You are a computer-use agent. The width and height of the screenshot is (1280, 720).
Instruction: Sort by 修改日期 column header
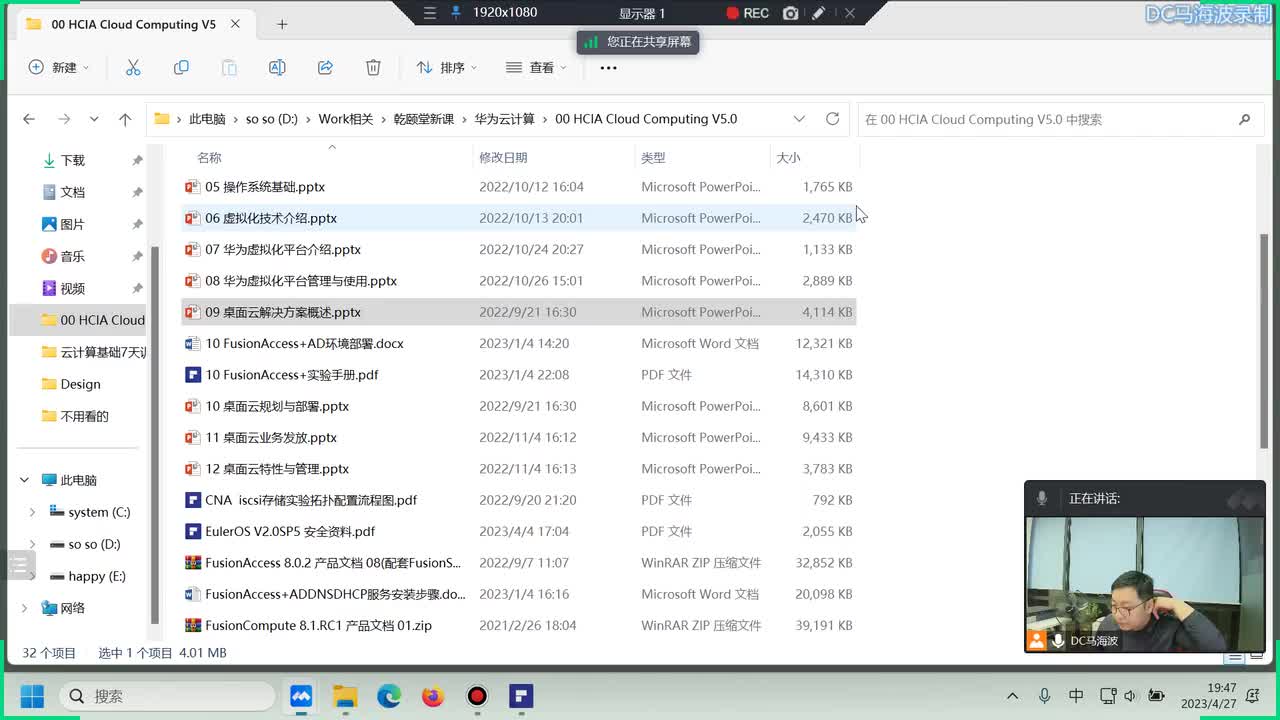pos(503,157)
